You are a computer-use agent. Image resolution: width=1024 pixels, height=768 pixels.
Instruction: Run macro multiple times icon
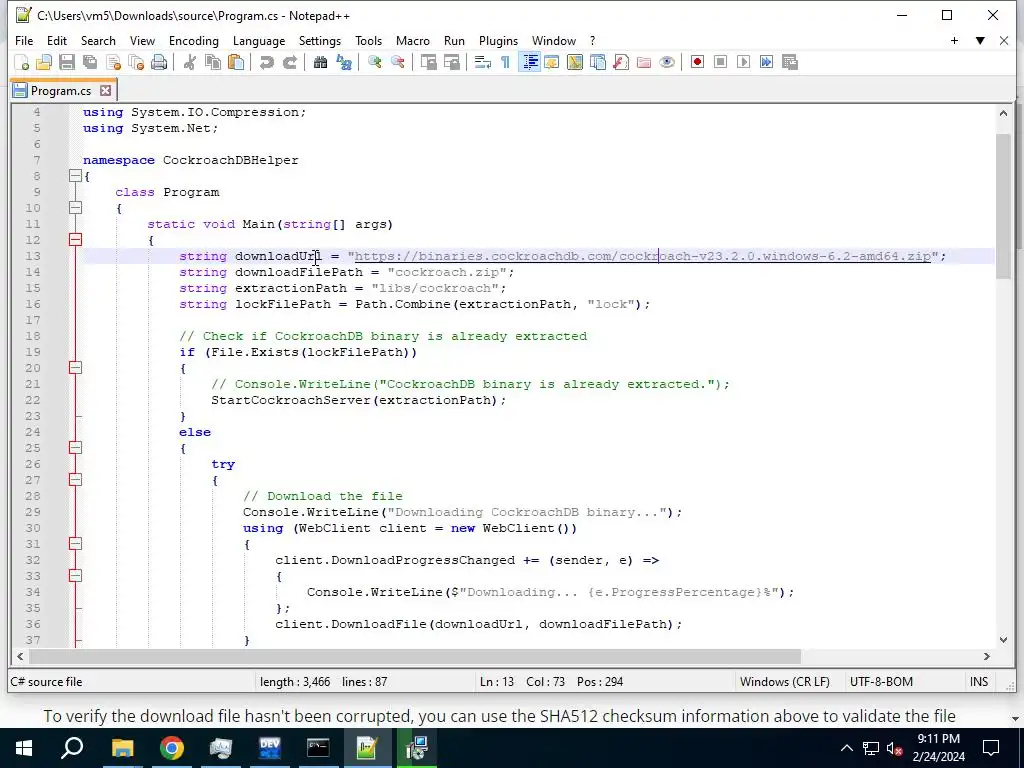(x=767, y=62)
